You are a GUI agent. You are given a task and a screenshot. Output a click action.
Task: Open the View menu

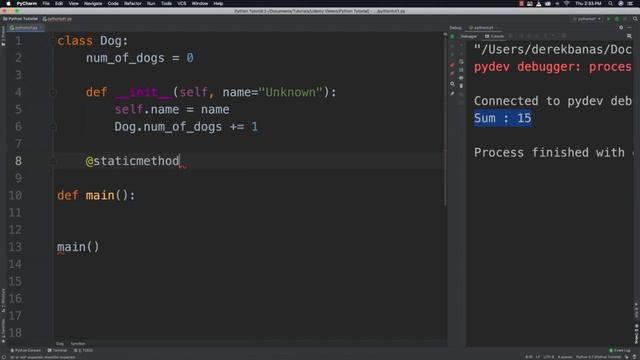(x=73, y=3)
